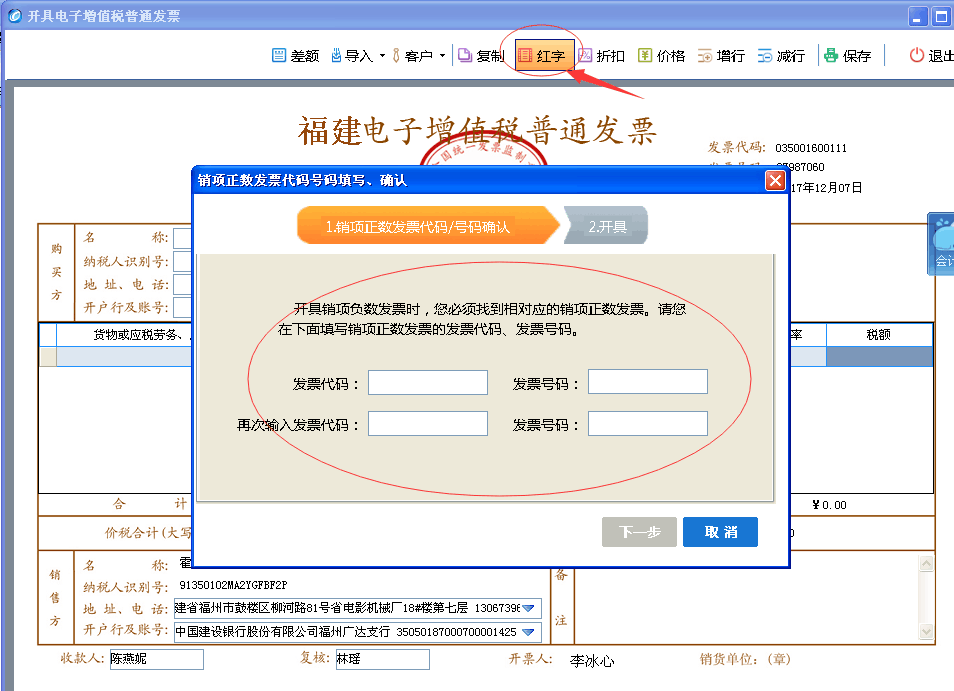Click the 折扣 discount toolbar icon

(585, 56)
